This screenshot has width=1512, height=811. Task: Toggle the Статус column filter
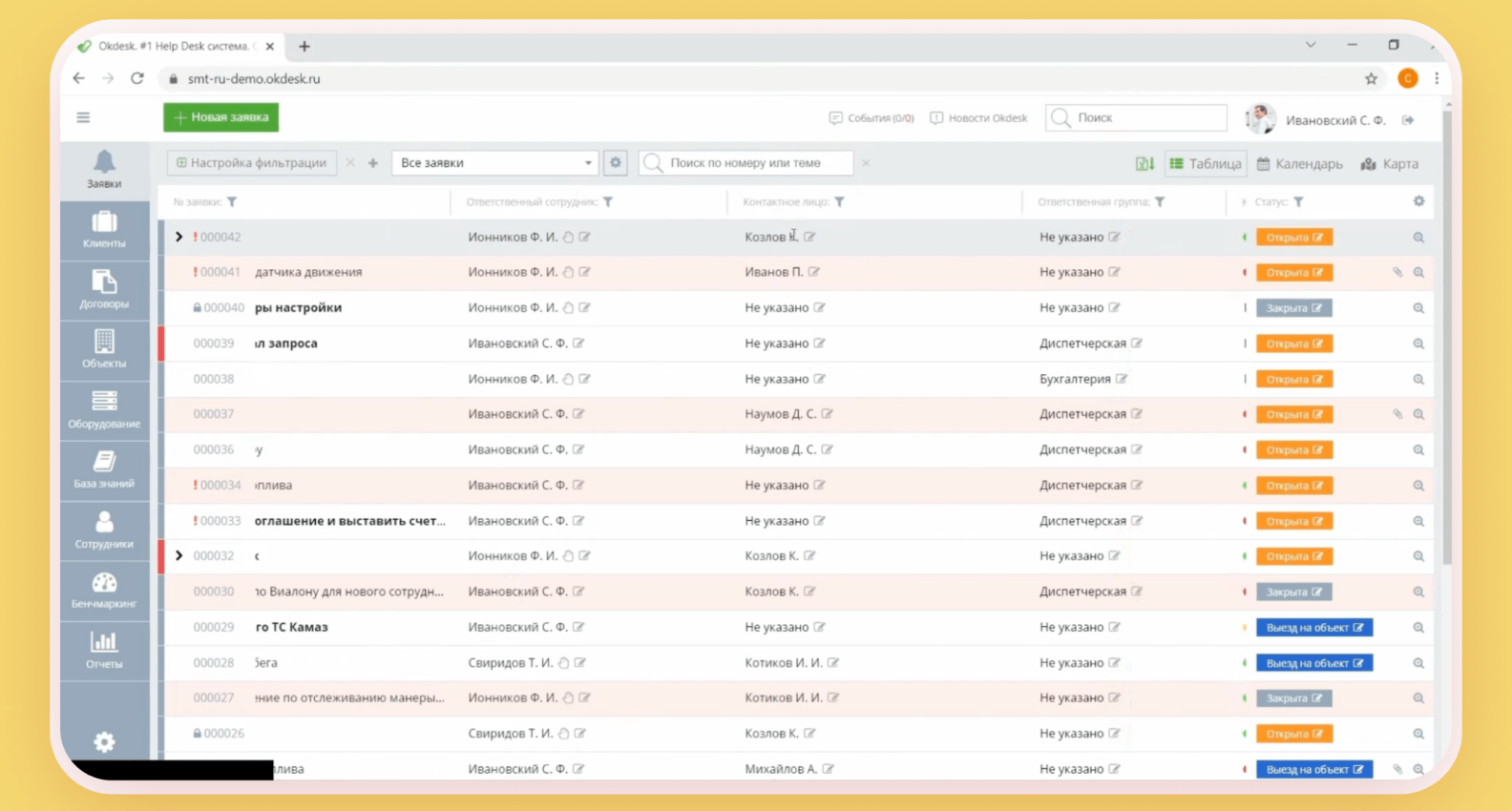click(x=1298, y=202)
